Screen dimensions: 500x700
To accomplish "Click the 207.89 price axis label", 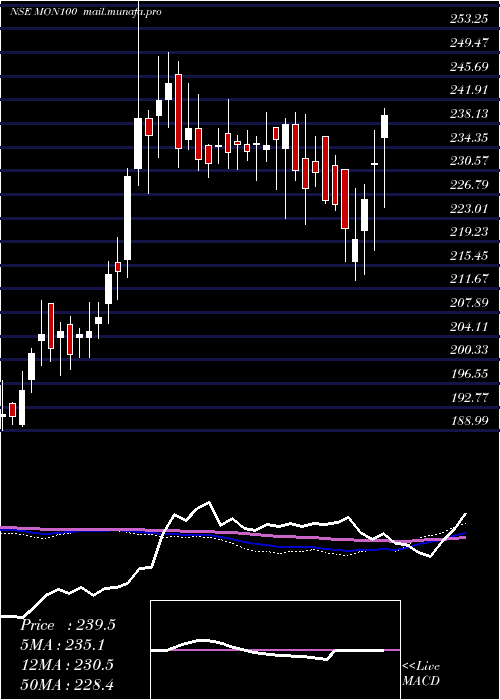I will (469, 303).
